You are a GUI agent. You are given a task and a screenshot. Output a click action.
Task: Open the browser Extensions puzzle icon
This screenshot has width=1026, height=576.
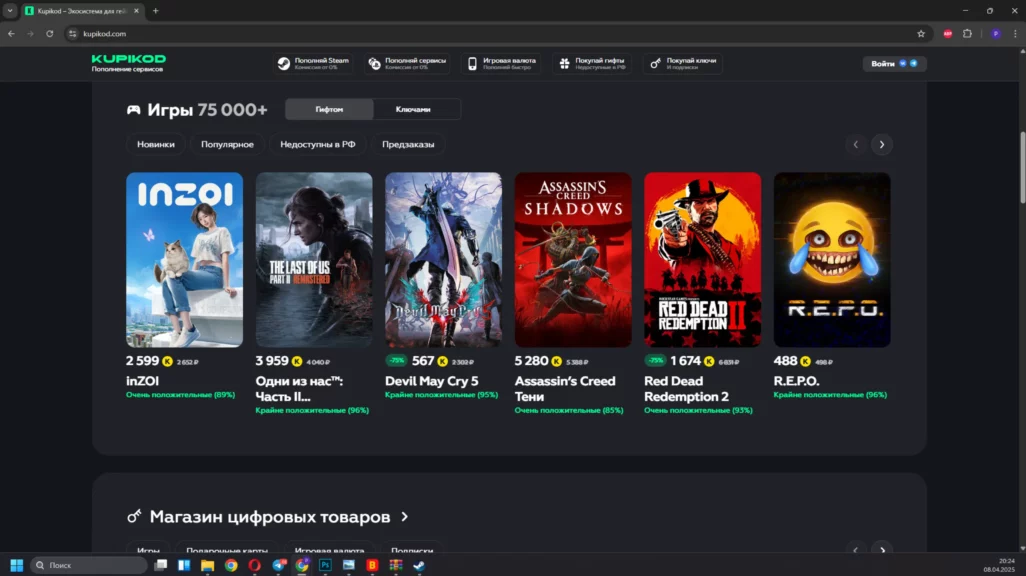coord(967,33)
